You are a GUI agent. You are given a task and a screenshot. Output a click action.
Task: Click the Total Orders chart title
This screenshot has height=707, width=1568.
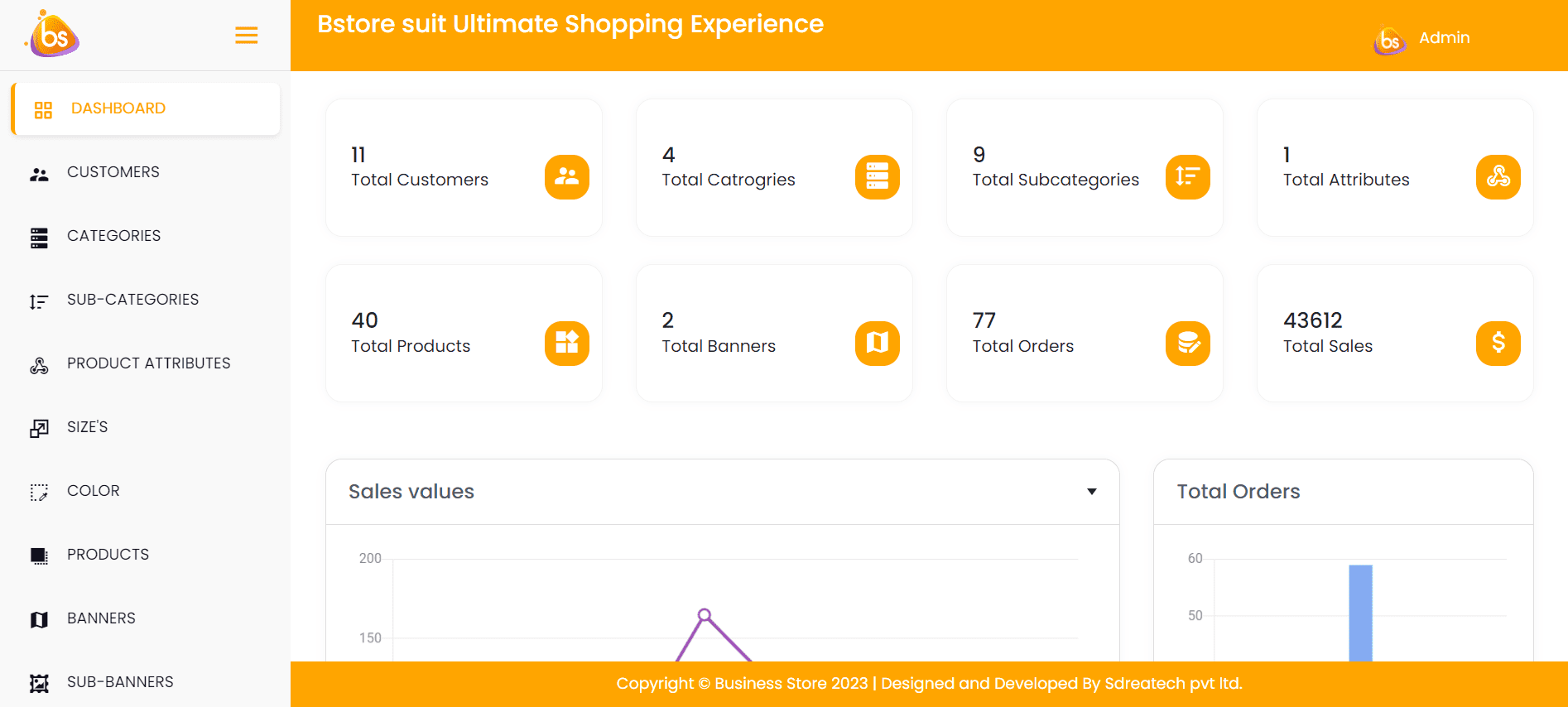tap(1239, 492)
